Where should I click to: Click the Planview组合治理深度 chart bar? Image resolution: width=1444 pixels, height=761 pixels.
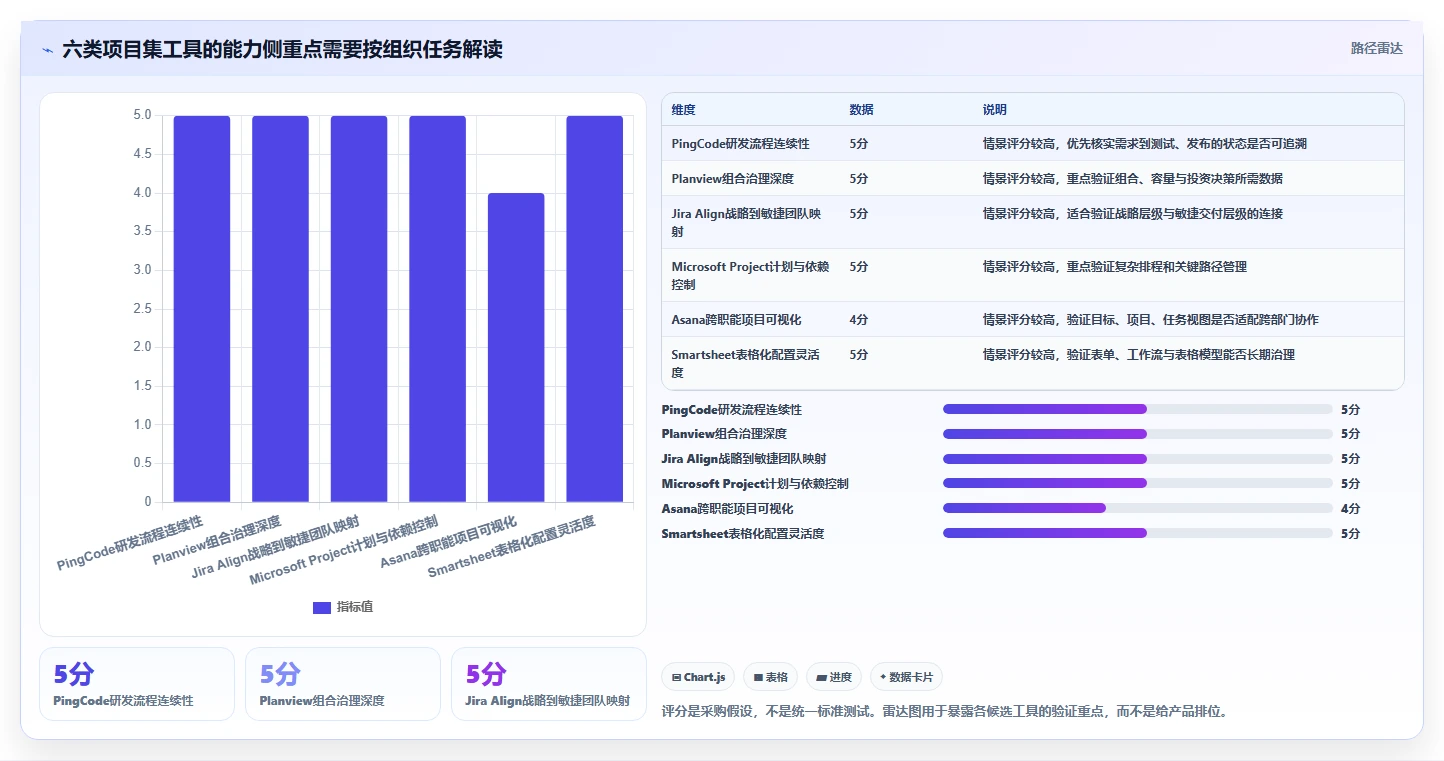280,309
